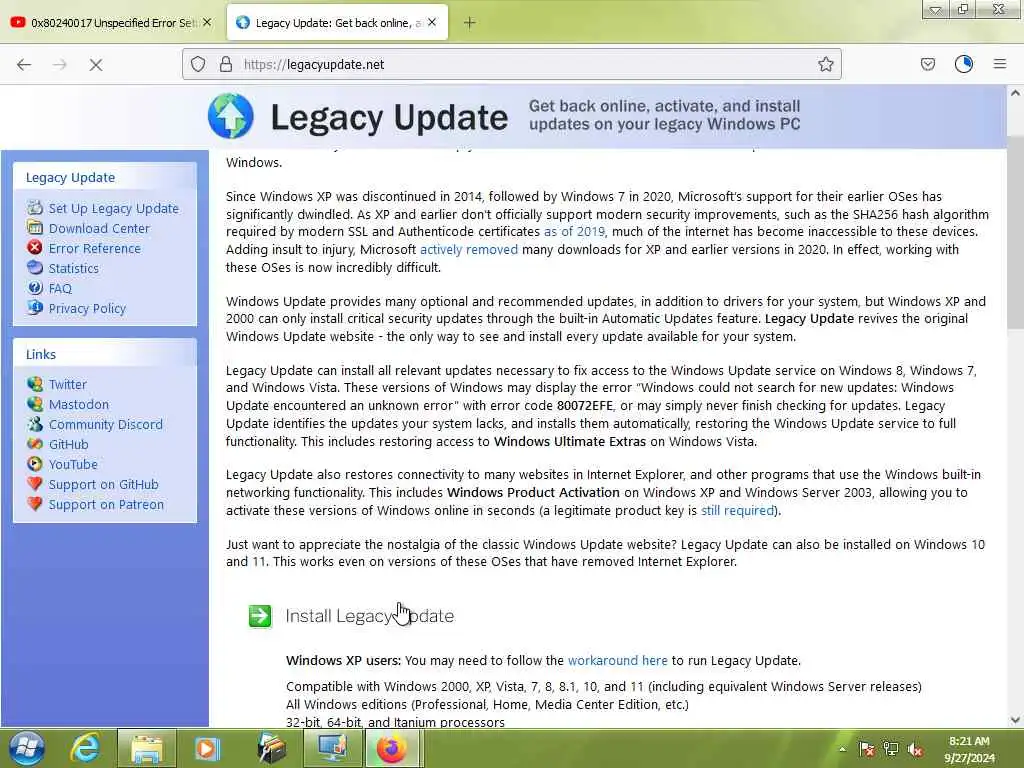View the Statistics page
1024x768 pixels.
[x=74, y=268]
